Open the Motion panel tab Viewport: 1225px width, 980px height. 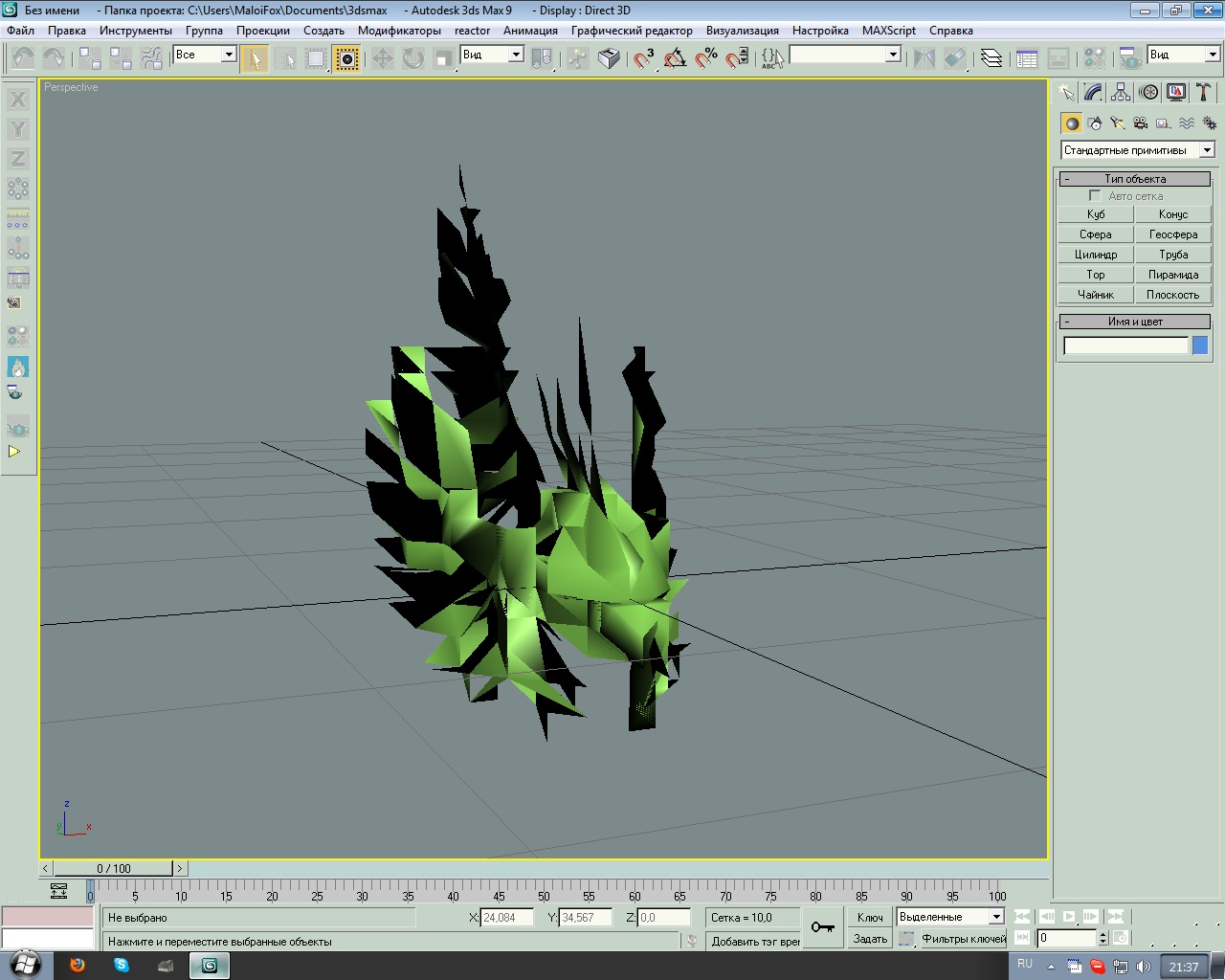pyautogui.click(x=1148, y=93)
